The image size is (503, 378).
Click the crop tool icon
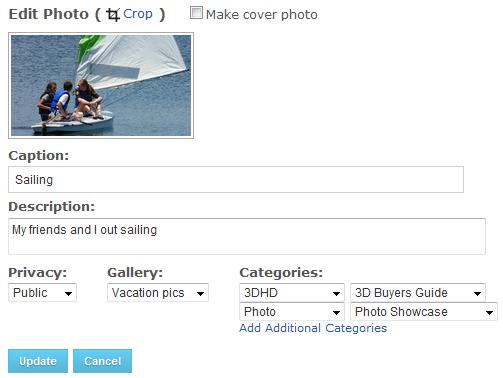pos(113,15)
